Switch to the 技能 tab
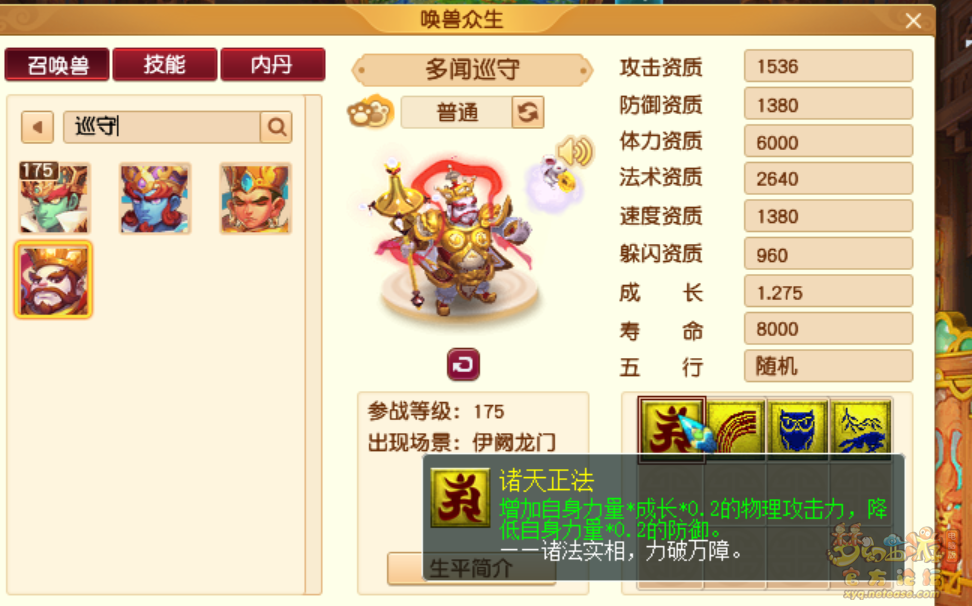This screenshot has width=972, height=606. 165,64
